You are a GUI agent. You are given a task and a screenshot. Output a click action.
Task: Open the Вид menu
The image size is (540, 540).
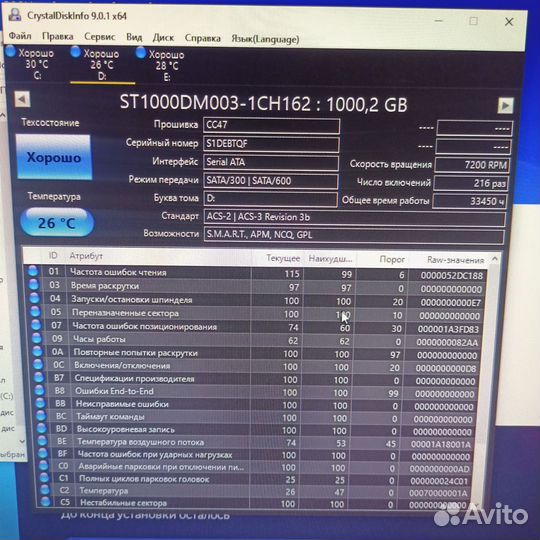(x=134, y=37)
